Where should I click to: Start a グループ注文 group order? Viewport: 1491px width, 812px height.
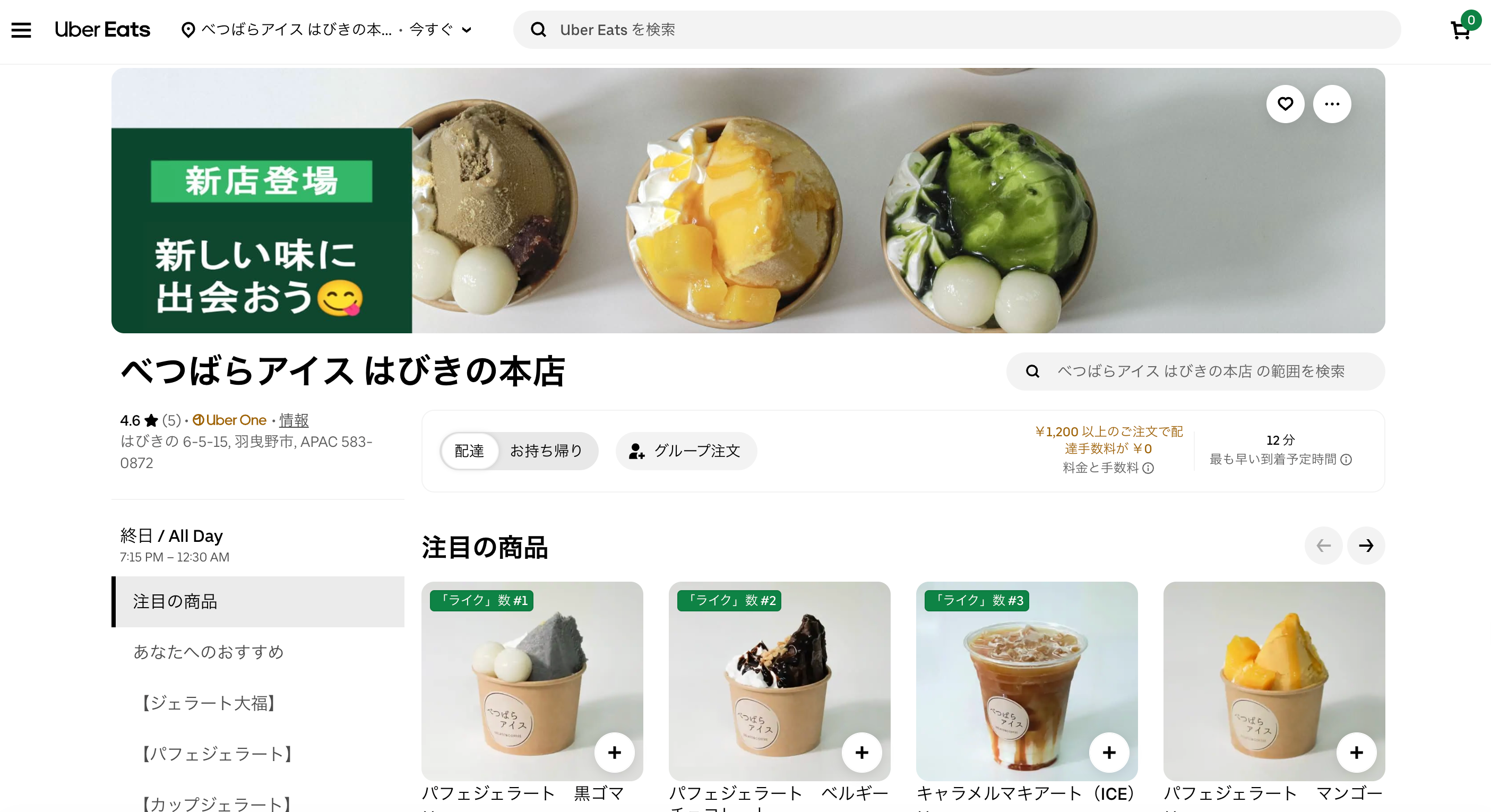(x=686, y=450)
